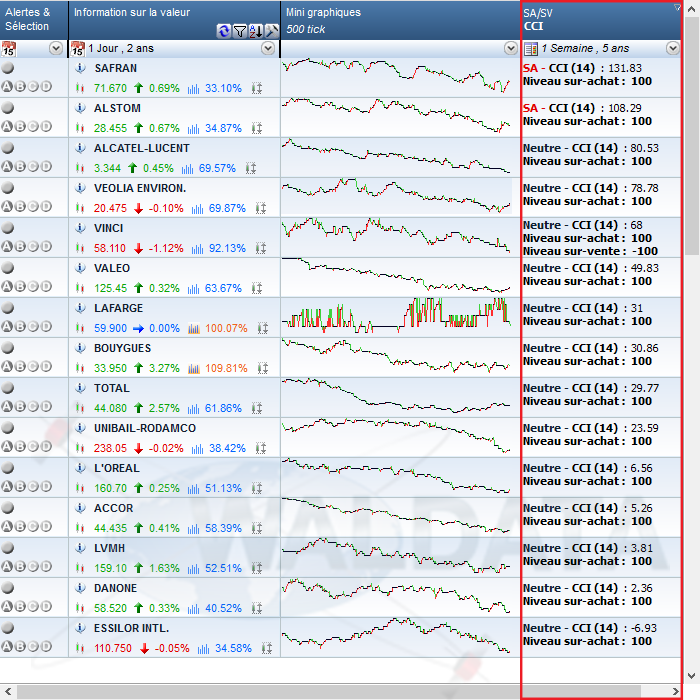Open the filter funnel icon
This screenshot has width=700, height=700.
click(x=240, y=31)
